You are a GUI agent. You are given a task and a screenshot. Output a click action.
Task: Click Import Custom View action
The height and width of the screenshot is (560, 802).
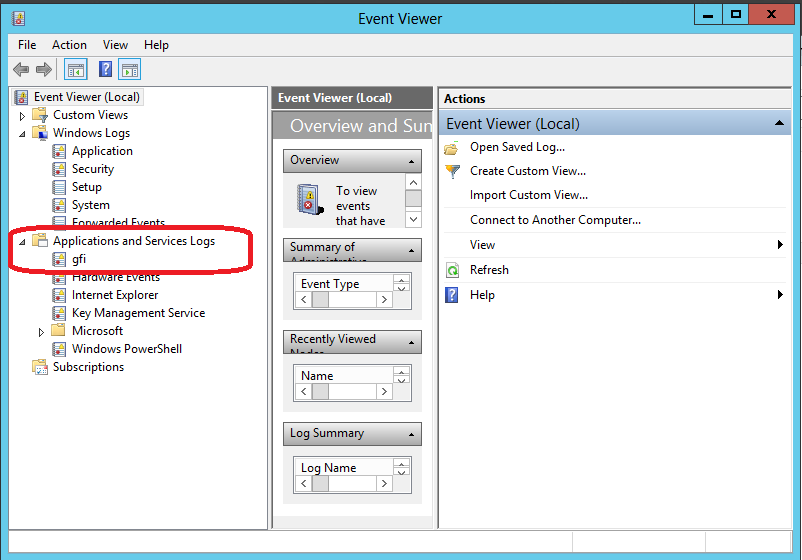pos(529,195)
